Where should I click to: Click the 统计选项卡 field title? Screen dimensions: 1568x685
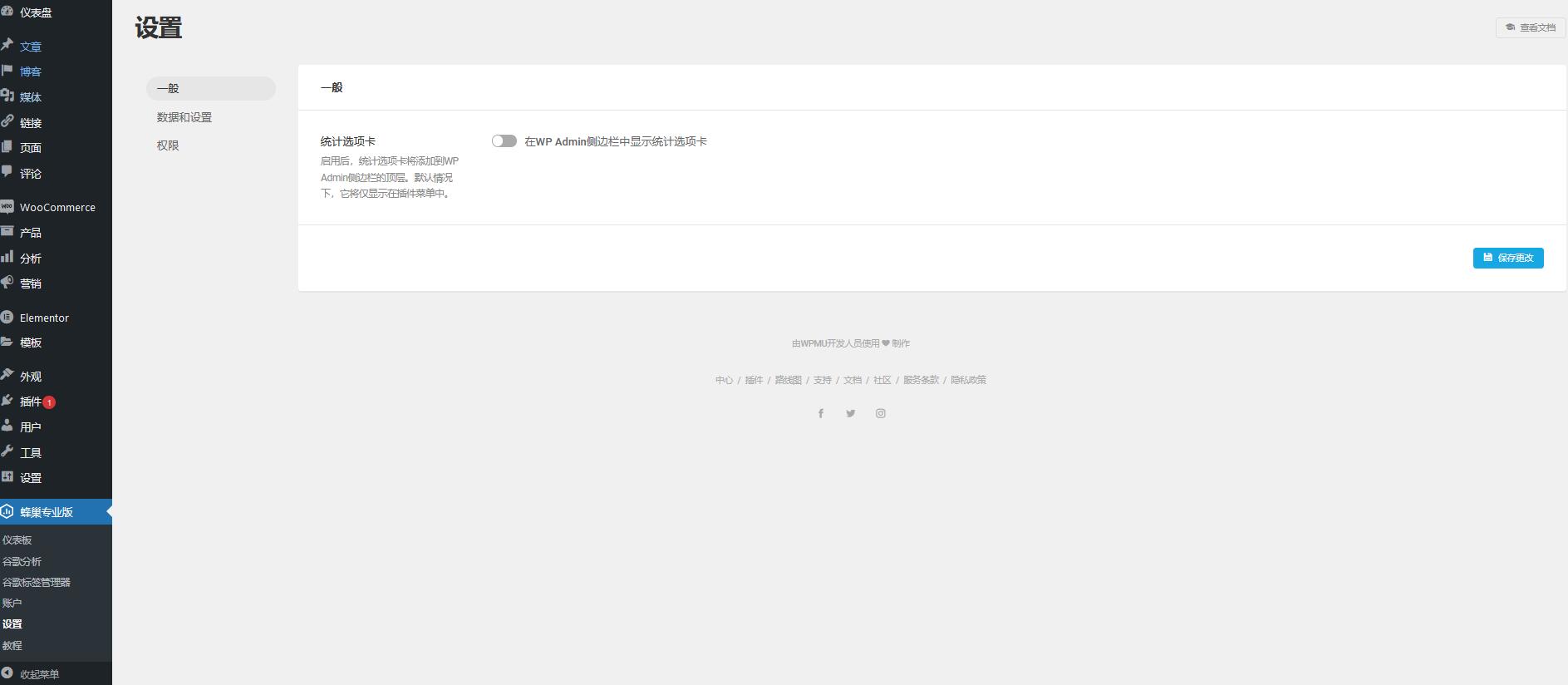tap(348, 141)
